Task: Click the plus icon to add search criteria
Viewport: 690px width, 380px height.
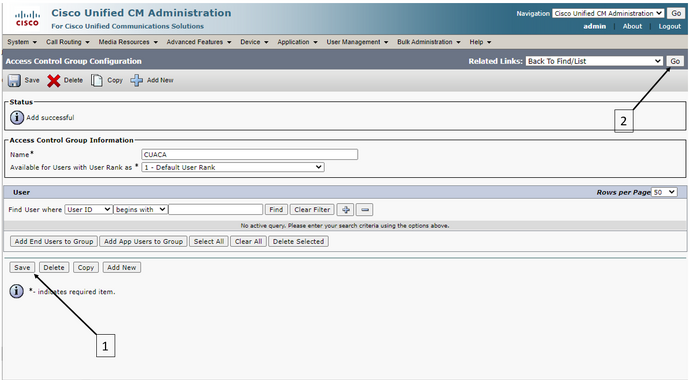Action: [345, 210]
